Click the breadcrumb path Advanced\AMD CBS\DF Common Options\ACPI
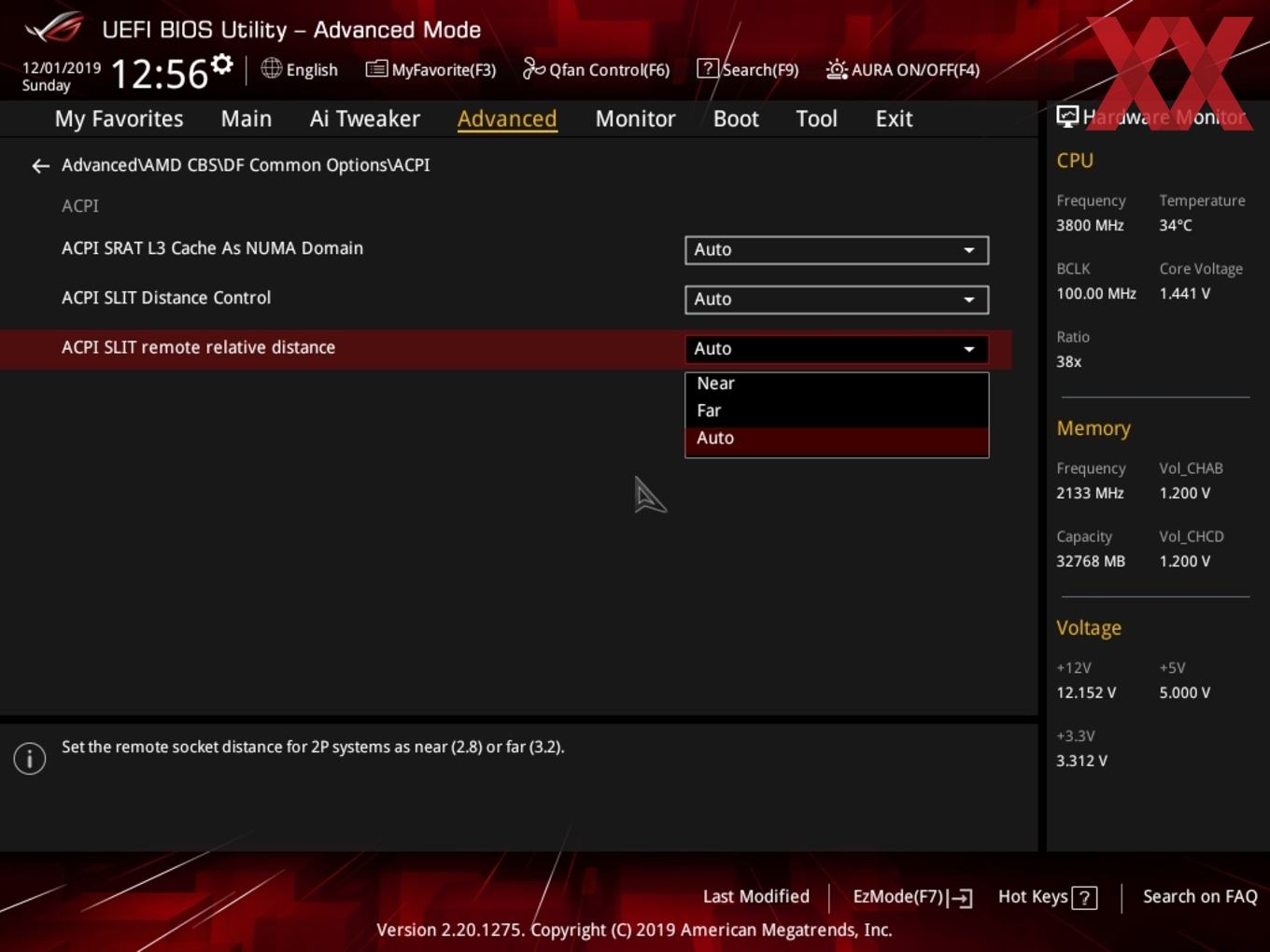Image resolution: width=1270 pixels, height=952 pixels. coord(246,165)
